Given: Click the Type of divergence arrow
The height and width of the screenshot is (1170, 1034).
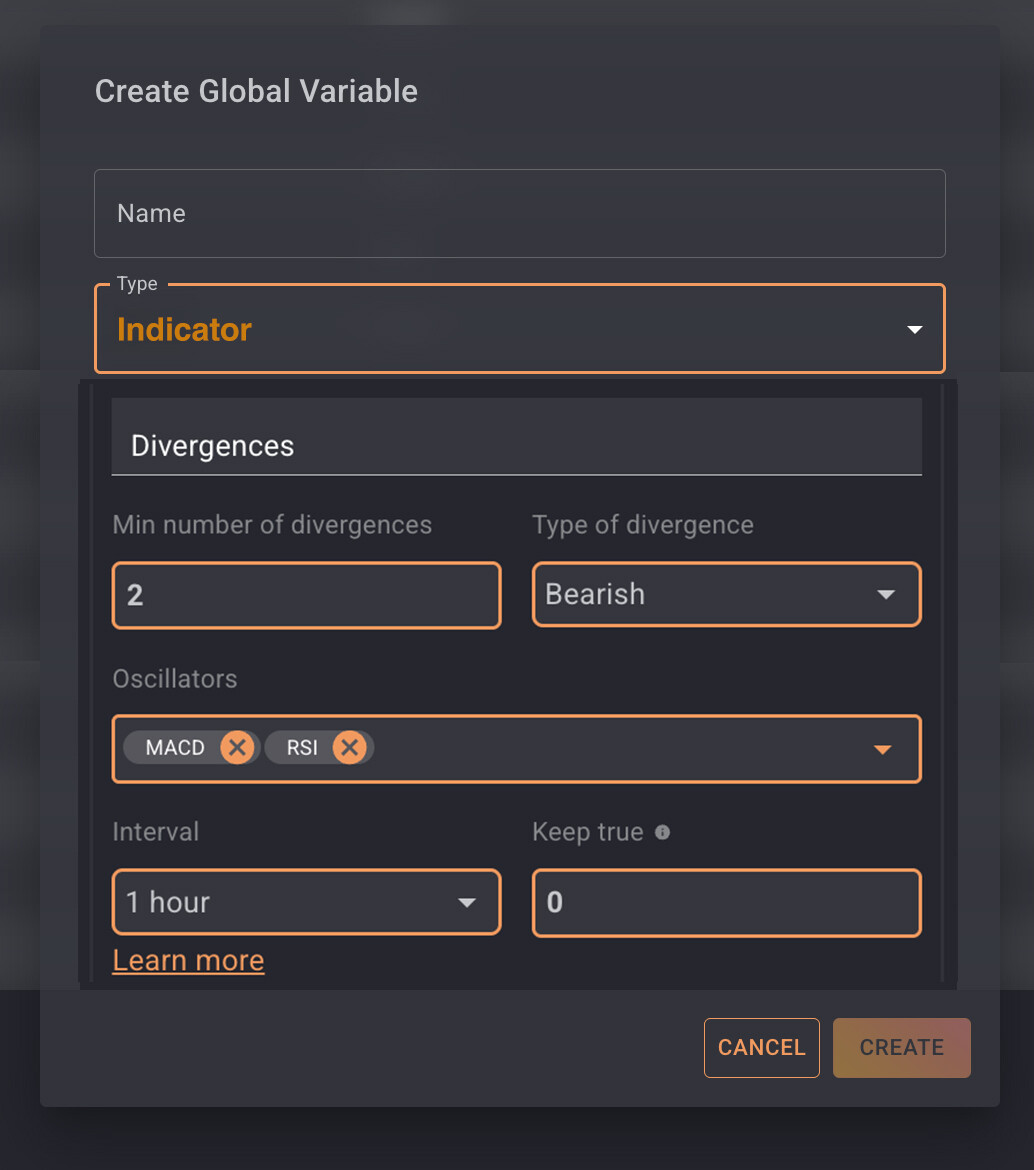Looking at the screenshot, I should [x=885, y=595].
